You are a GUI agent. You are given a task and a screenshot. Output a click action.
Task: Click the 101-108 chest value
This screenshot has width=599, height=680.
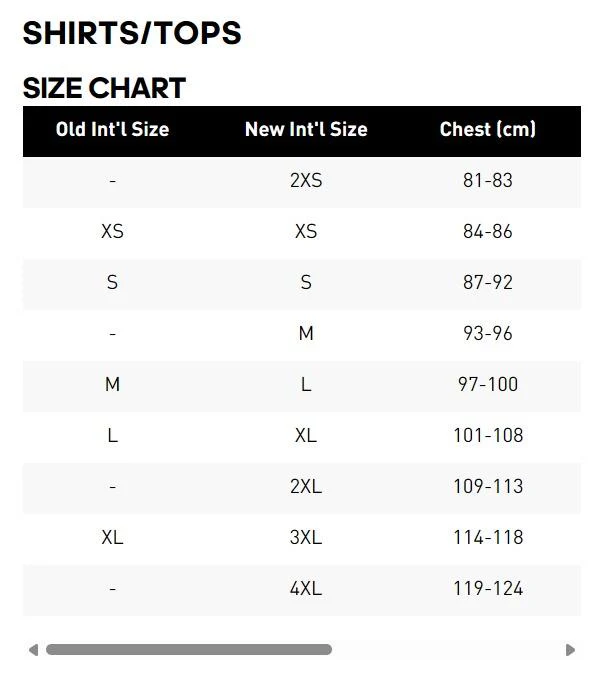[488, 435]
